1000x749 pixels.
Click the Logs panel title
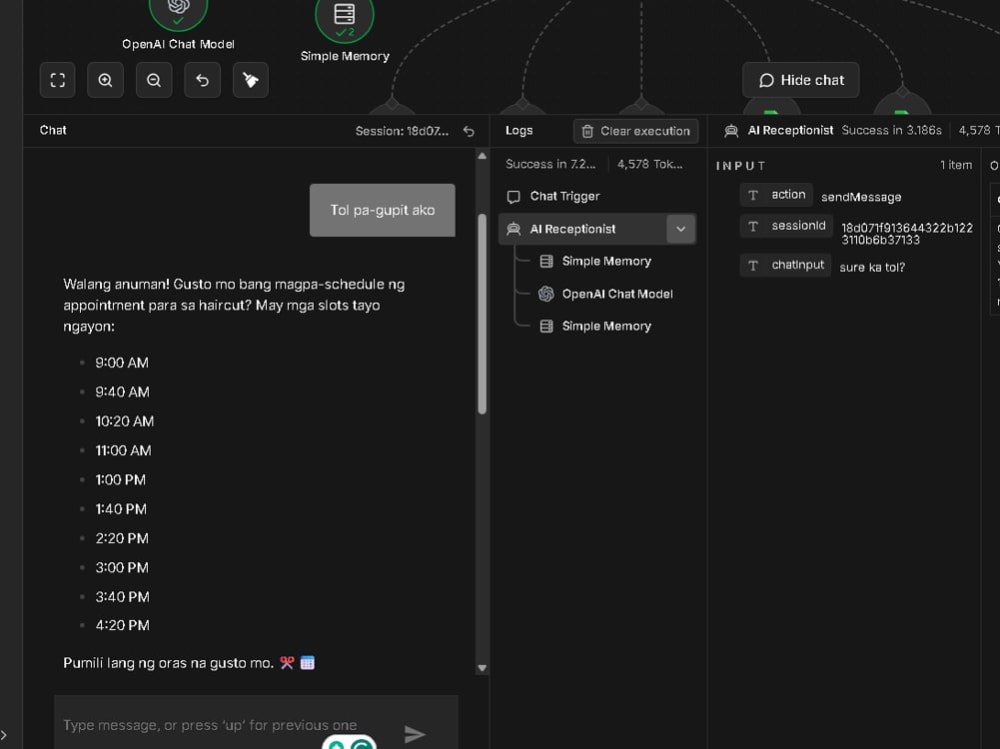519,131
